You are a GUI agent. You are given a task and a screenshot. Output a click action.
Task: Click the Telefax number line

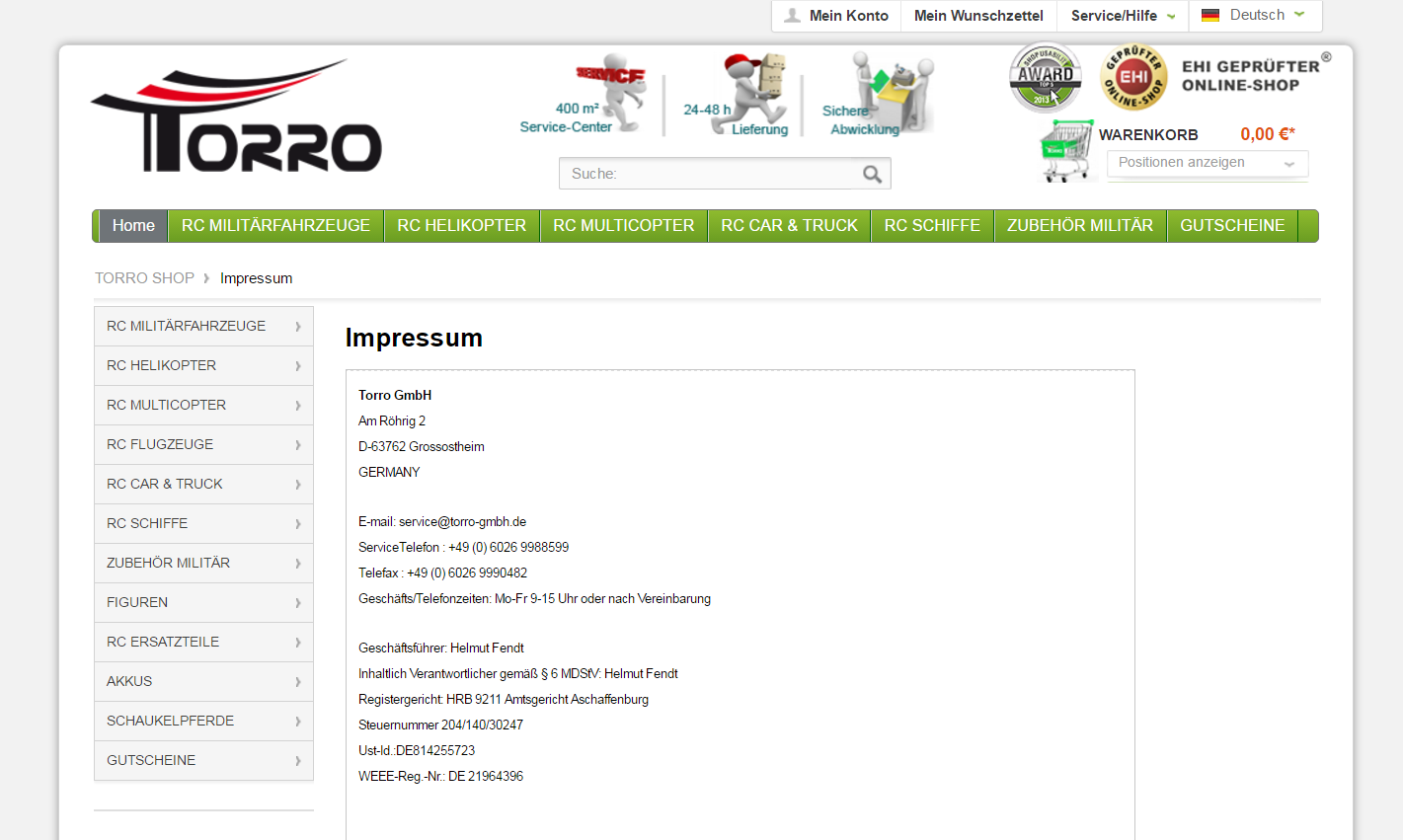(x=442, y=573)
